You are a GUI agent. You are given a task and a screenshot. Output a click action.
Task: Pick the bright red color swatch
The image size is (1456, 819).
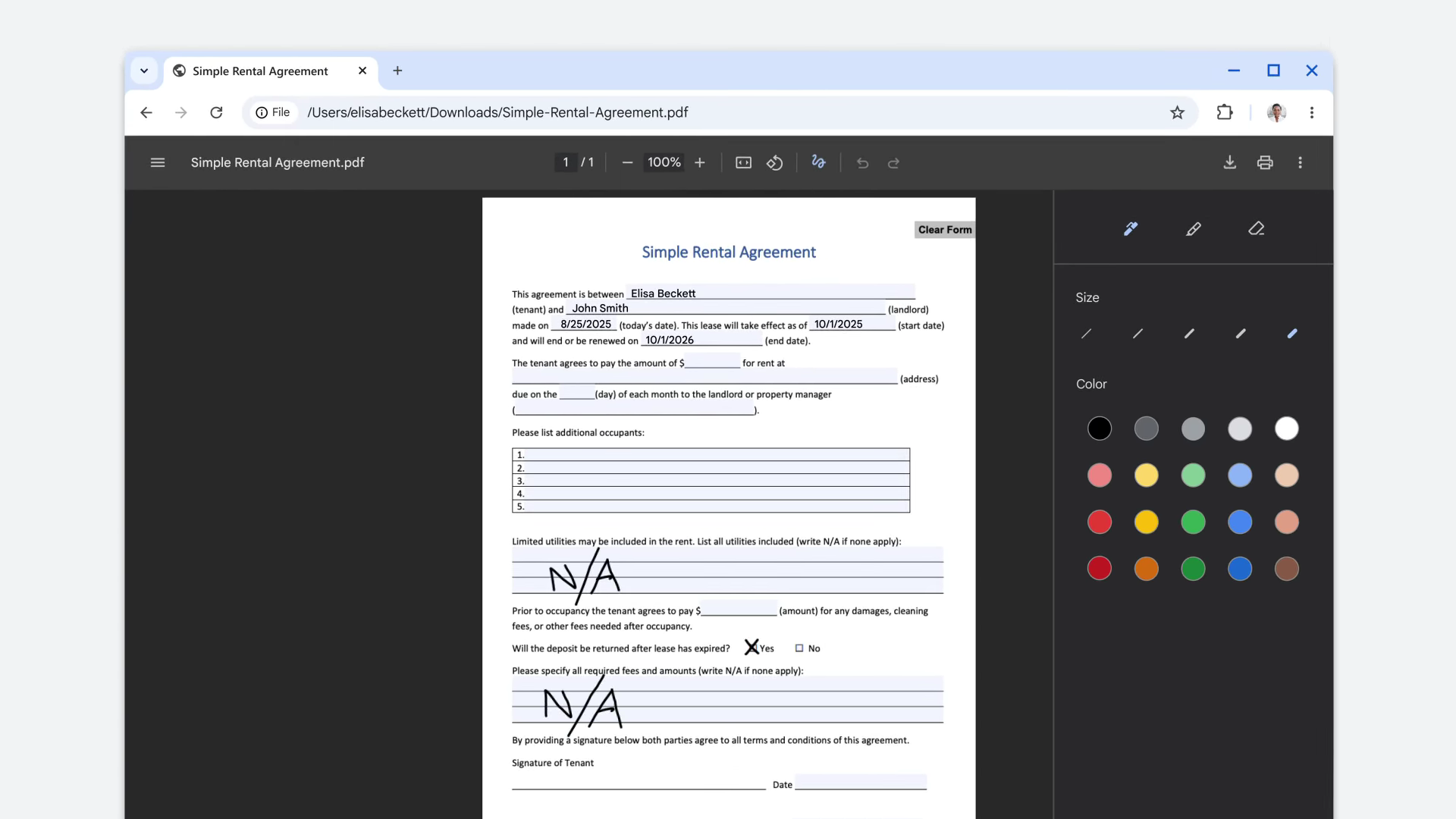click(x=1099, y=522)
